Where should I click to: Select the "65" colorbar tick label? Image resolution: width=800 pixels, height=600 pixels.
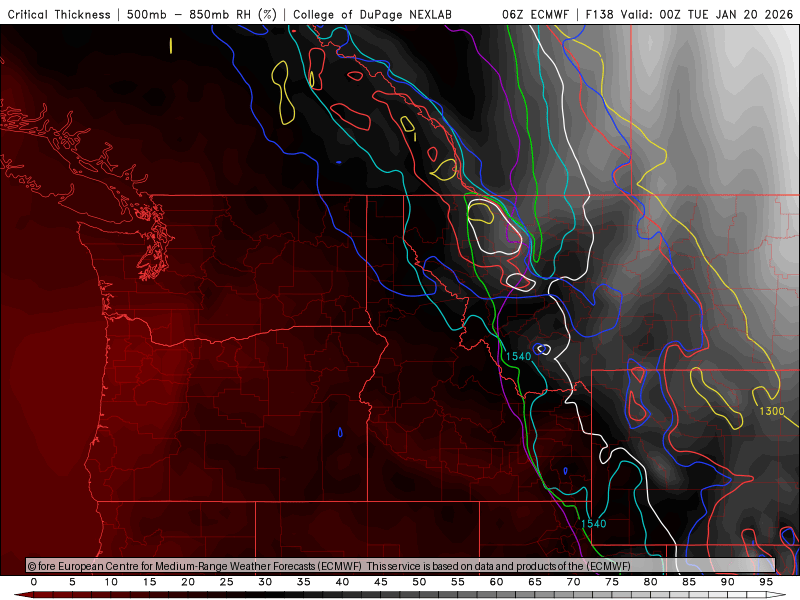(x=535, y=582)
